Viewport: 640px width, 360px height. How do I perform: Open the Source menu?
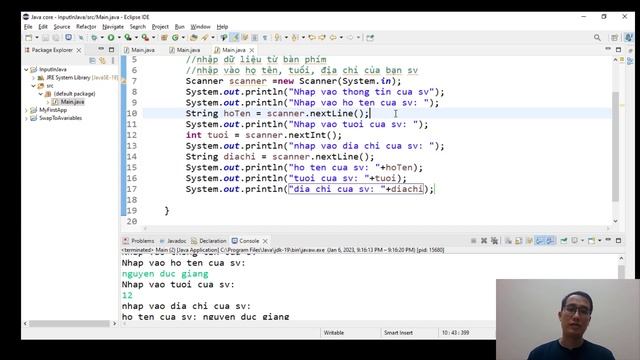62,27
